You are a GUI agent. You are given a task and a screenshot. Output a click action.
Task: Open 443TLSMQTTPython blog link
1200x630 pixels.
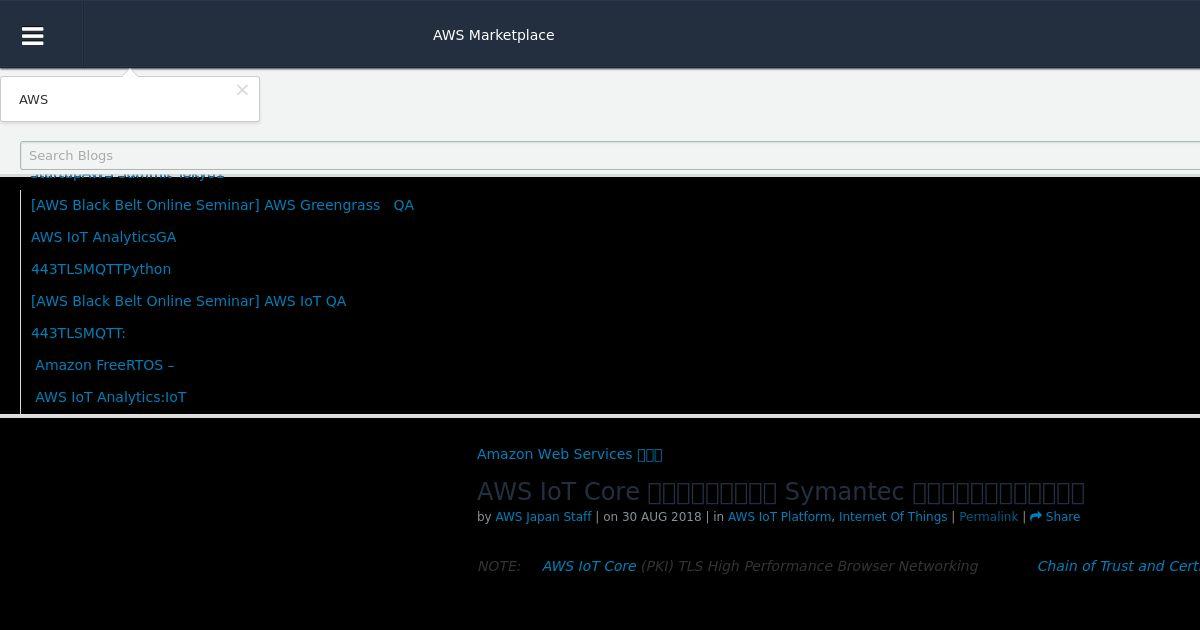click(101, 269)
